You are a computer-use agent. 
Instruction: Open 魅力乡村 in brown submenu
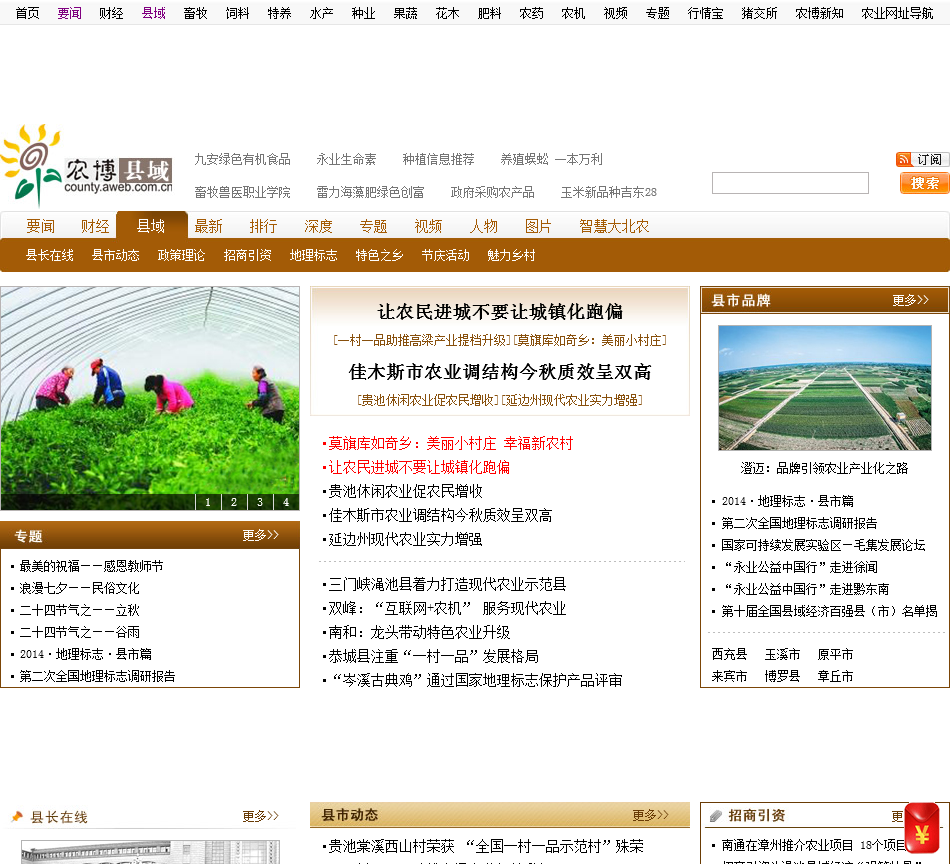511,255
